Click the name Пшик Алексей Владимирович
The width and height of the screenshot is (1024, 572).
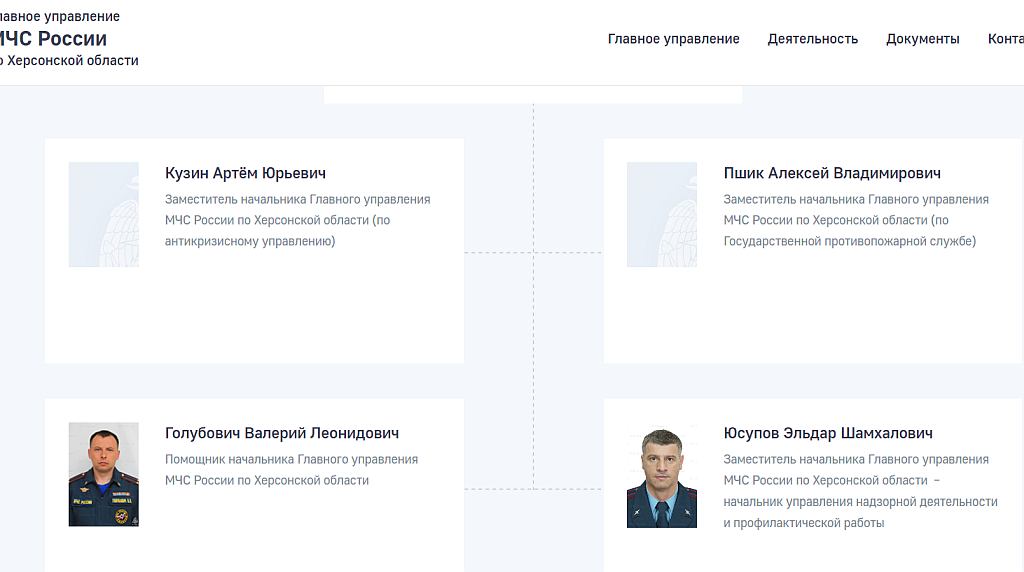(831, 173)
